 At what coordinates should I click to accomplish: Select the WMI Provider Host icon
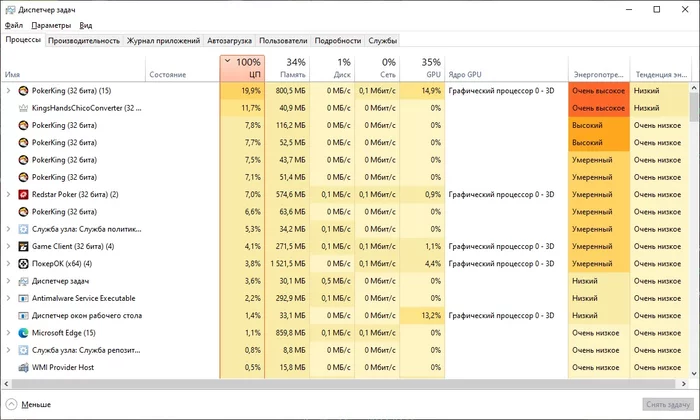pyautogui.click(x=23, y=368)
